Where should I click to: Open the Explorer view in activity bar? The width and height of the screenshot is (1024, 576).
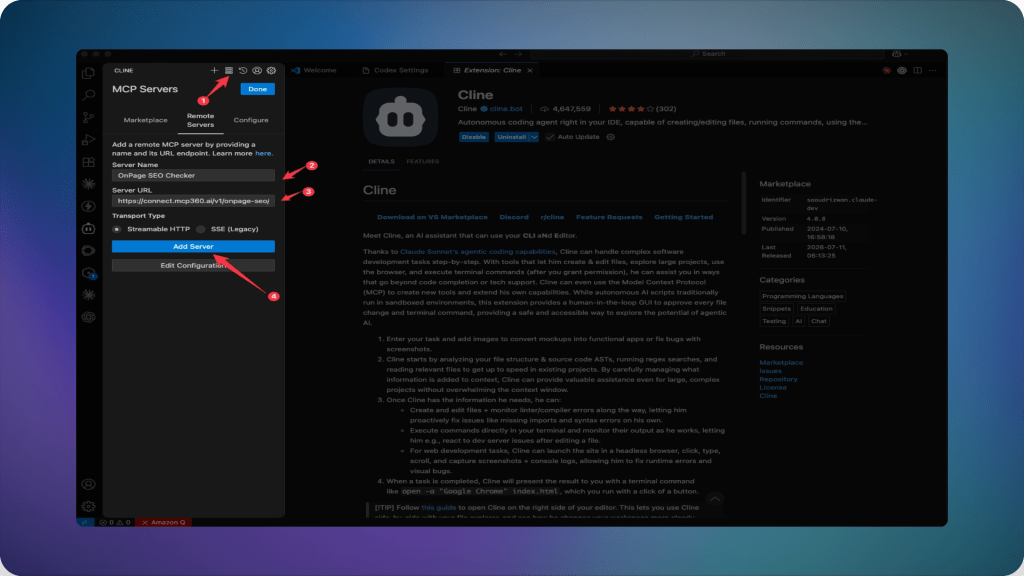click(x=88, y=73)
